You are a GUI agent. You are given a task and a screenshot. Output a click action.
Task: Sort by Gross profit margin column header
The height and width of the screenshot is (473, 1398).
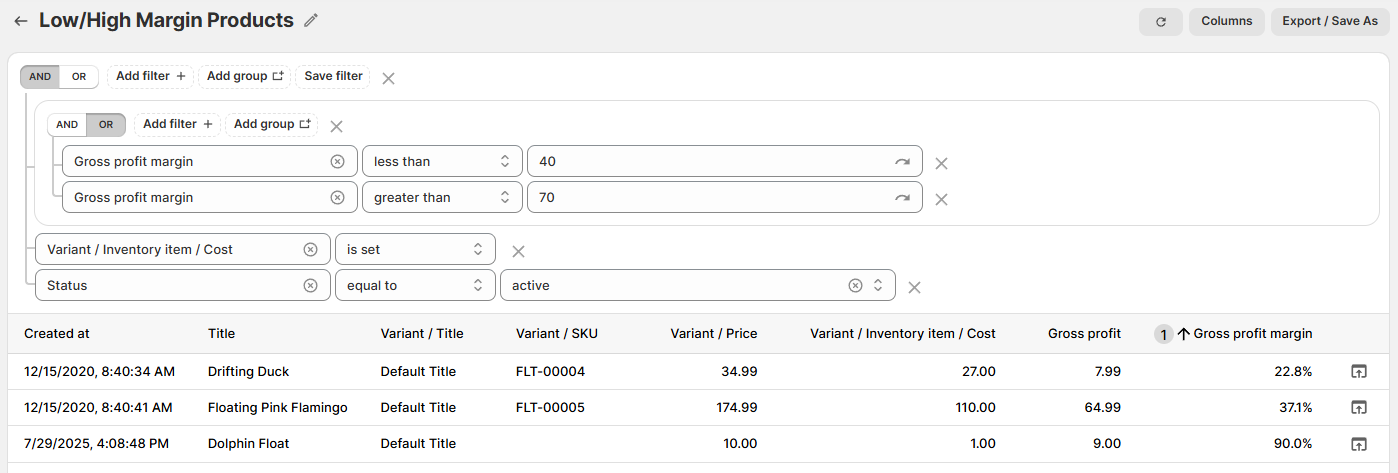coord(1252,334)
